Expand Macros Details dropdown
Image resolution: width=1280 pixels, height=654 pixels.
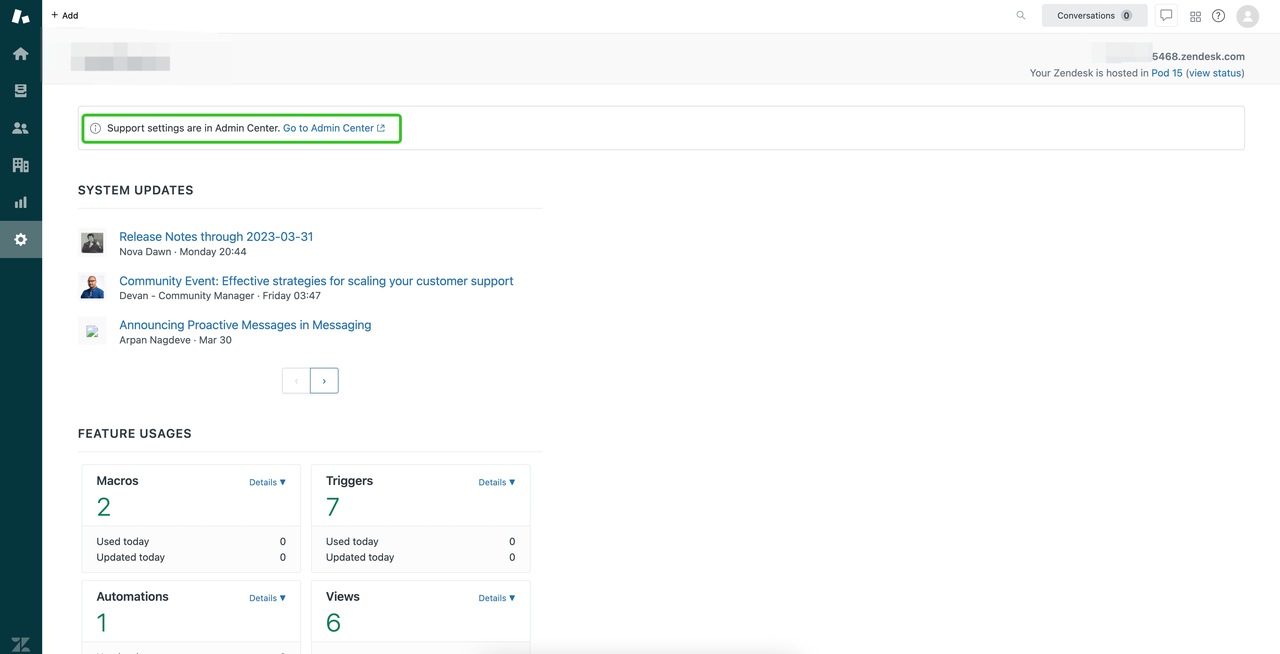coord(267,482)
